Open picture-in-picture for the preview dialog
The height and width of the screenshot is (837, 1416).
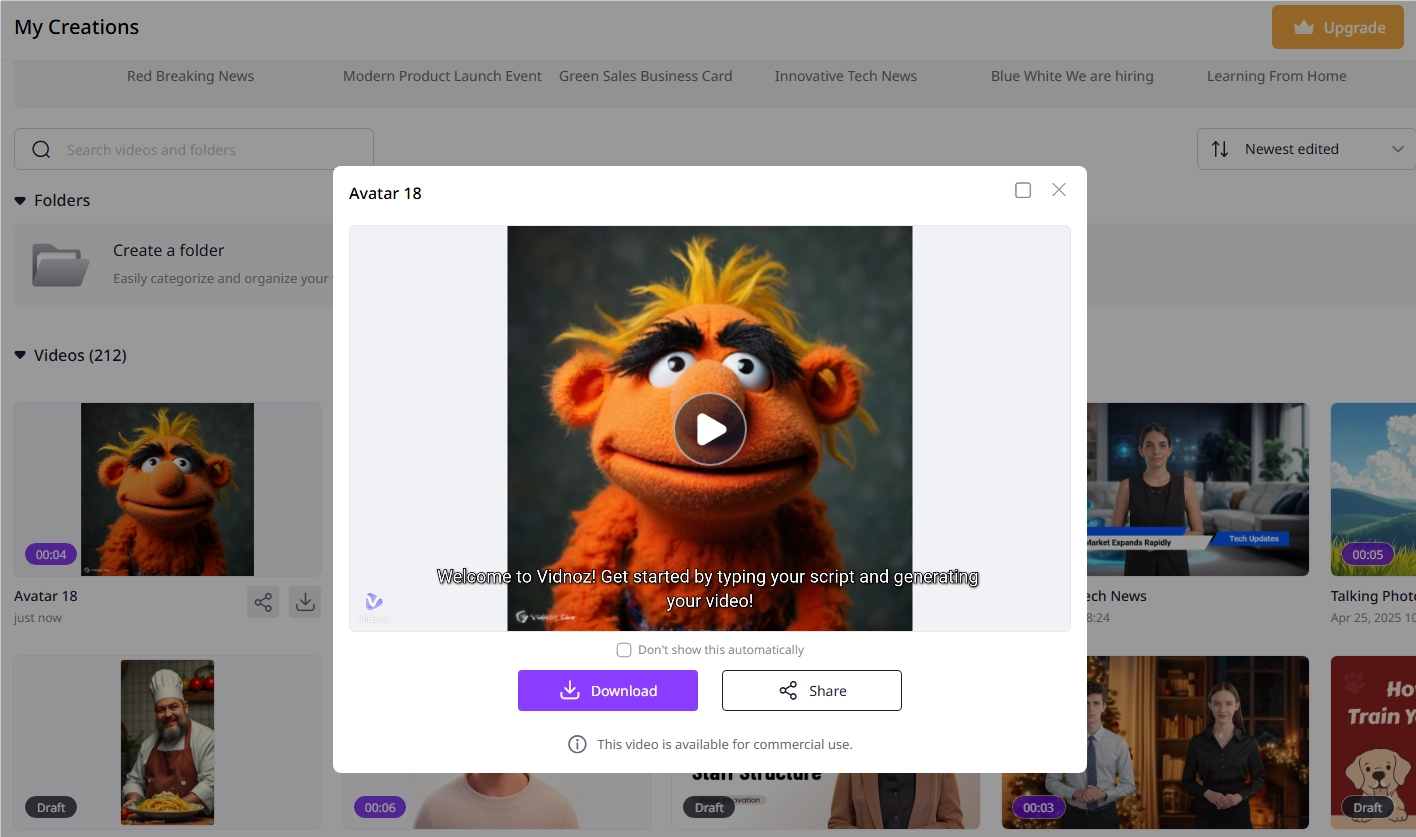point(1023,189)
